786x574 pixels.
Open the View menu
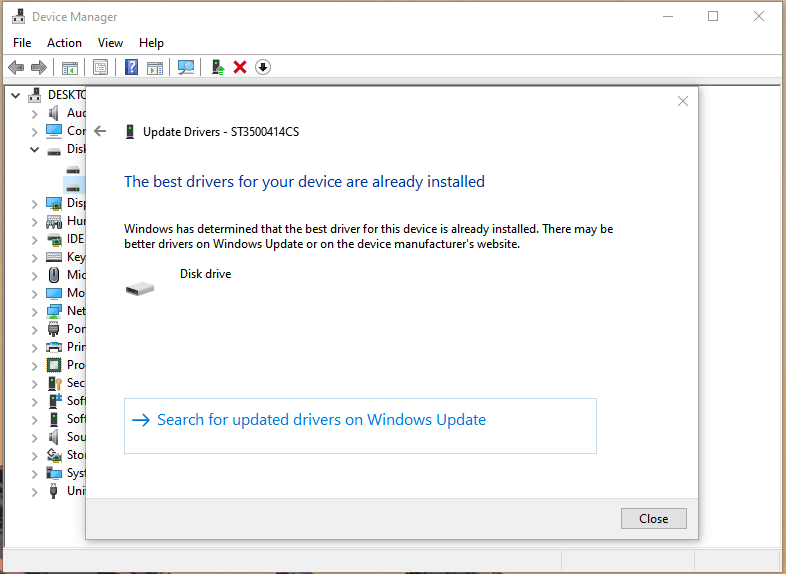(x=110, y=43)
